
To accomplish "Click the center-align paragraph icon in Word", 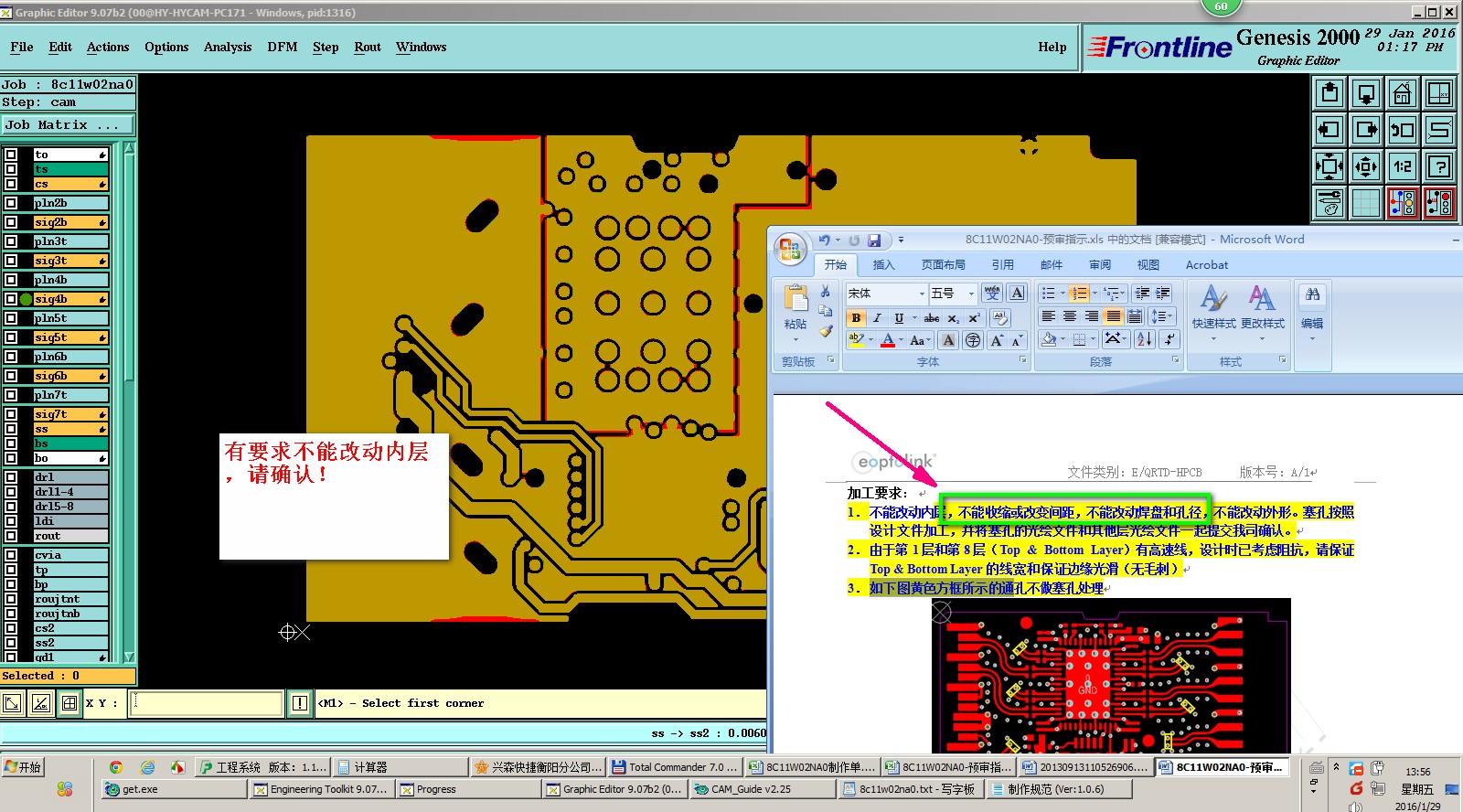I will click(x=1069, y=316).
